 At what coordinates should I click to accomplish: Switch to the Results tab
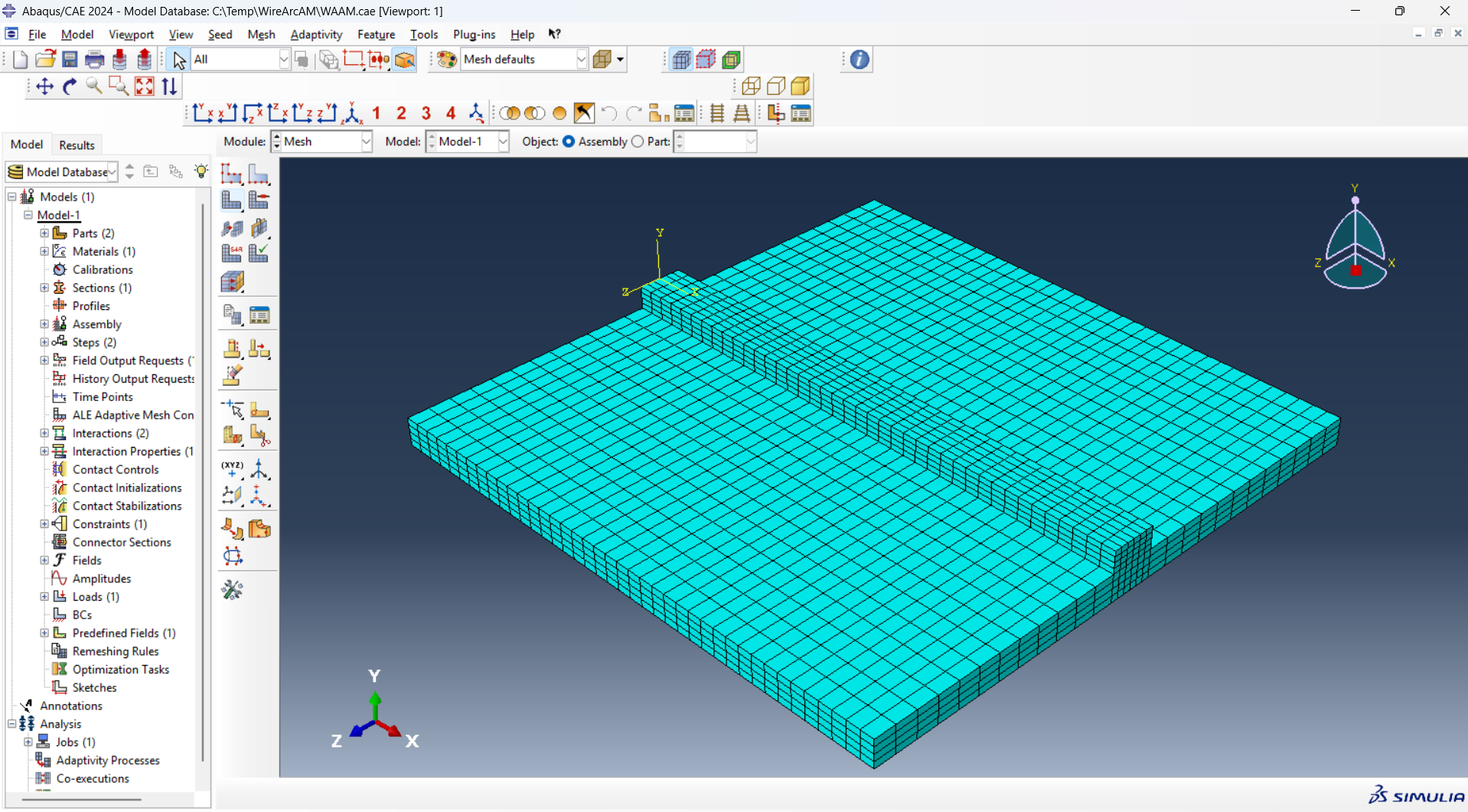tap(77, 145)
